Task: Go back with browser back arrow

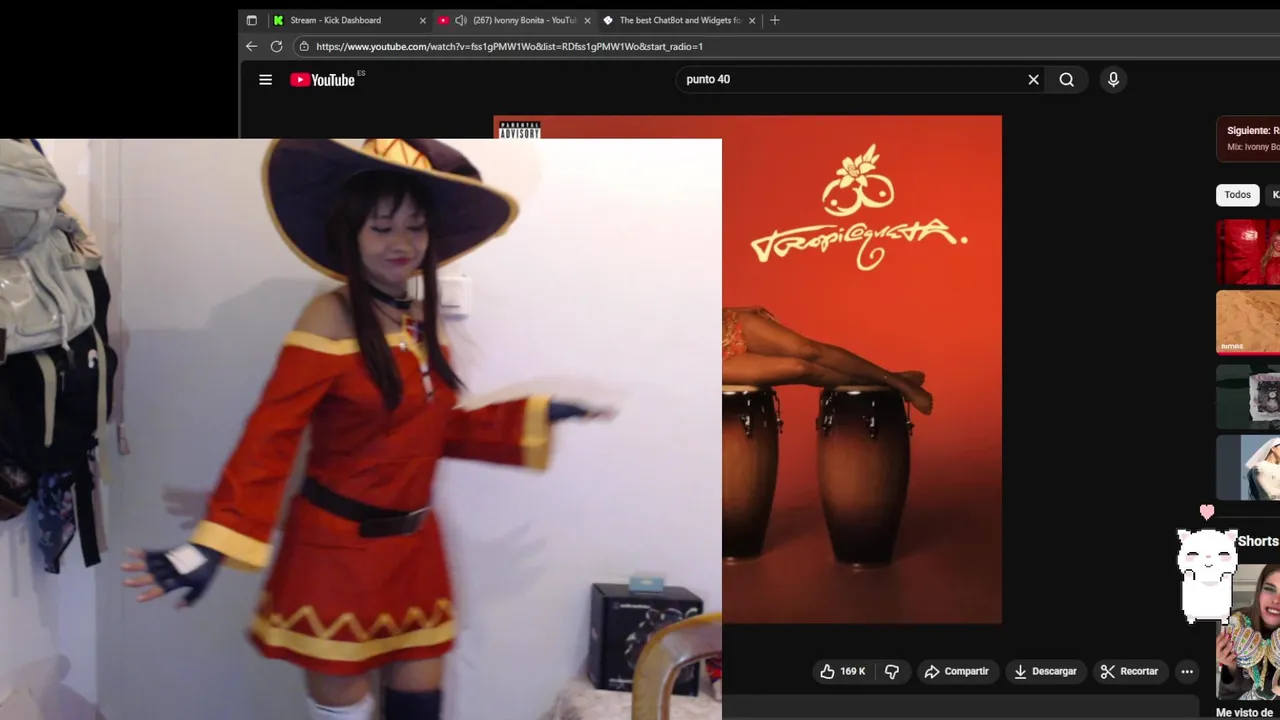Action: click(251, 46)
